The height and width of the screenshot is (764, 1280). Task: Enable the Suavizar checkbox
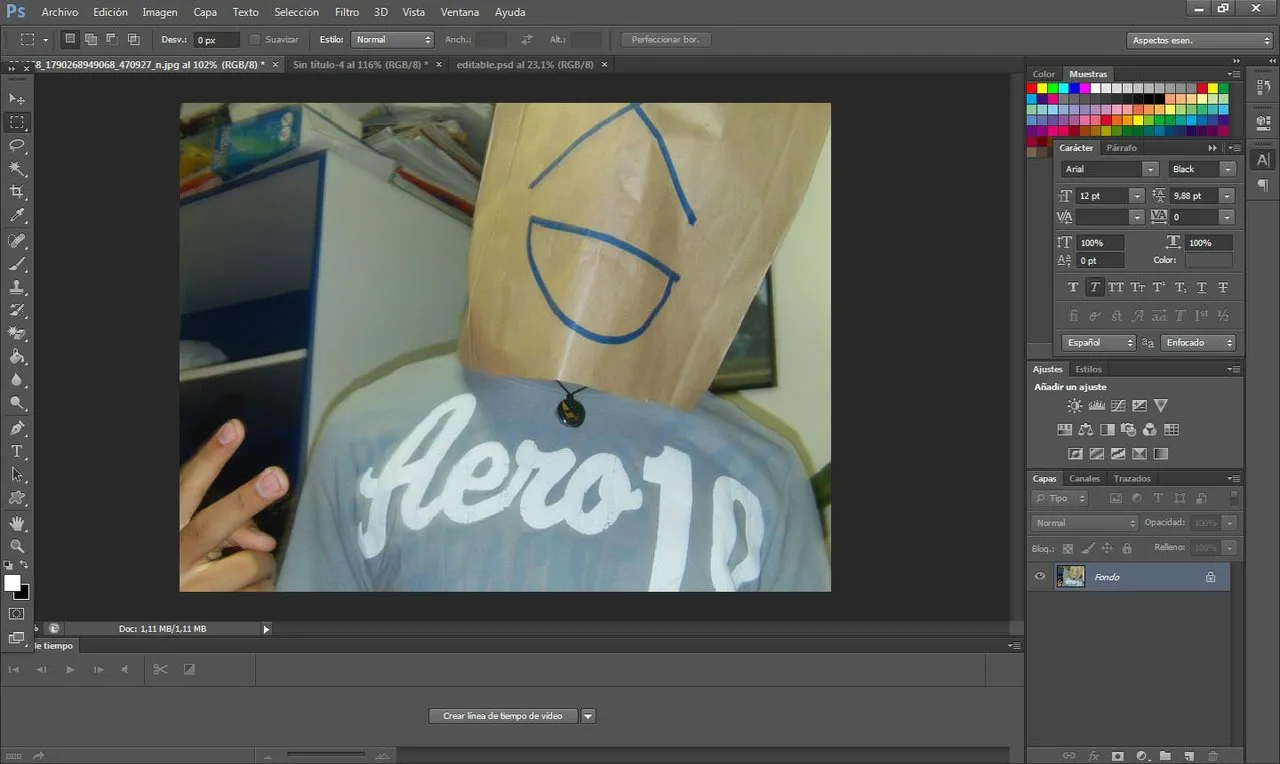click(x=255, y=40)
